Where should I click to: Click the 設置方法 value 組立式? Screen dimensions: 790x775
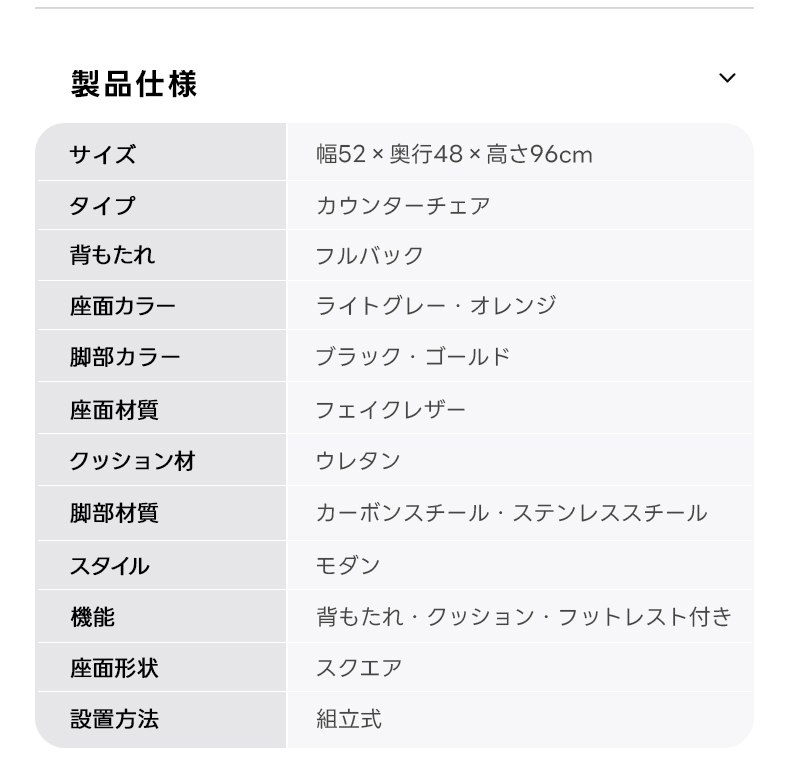click(349, 719)
